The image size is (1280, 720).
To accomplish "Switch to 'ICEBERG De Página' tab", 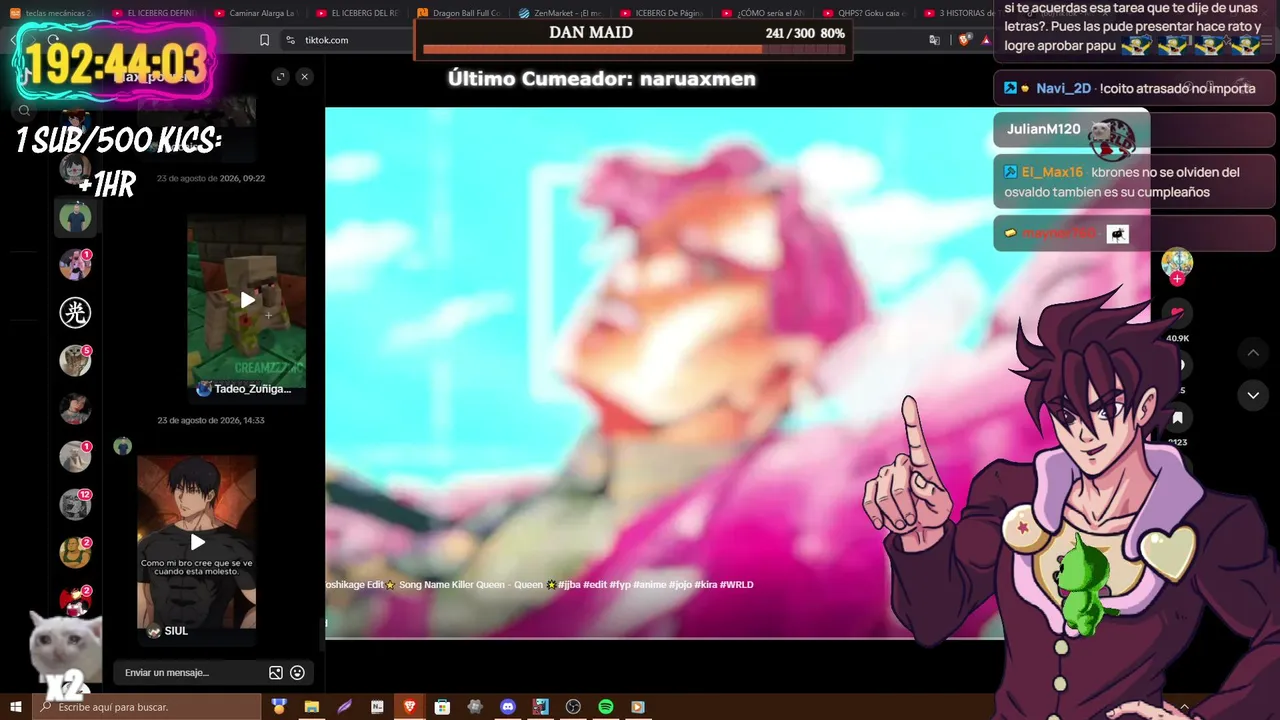I will [662, 13].
